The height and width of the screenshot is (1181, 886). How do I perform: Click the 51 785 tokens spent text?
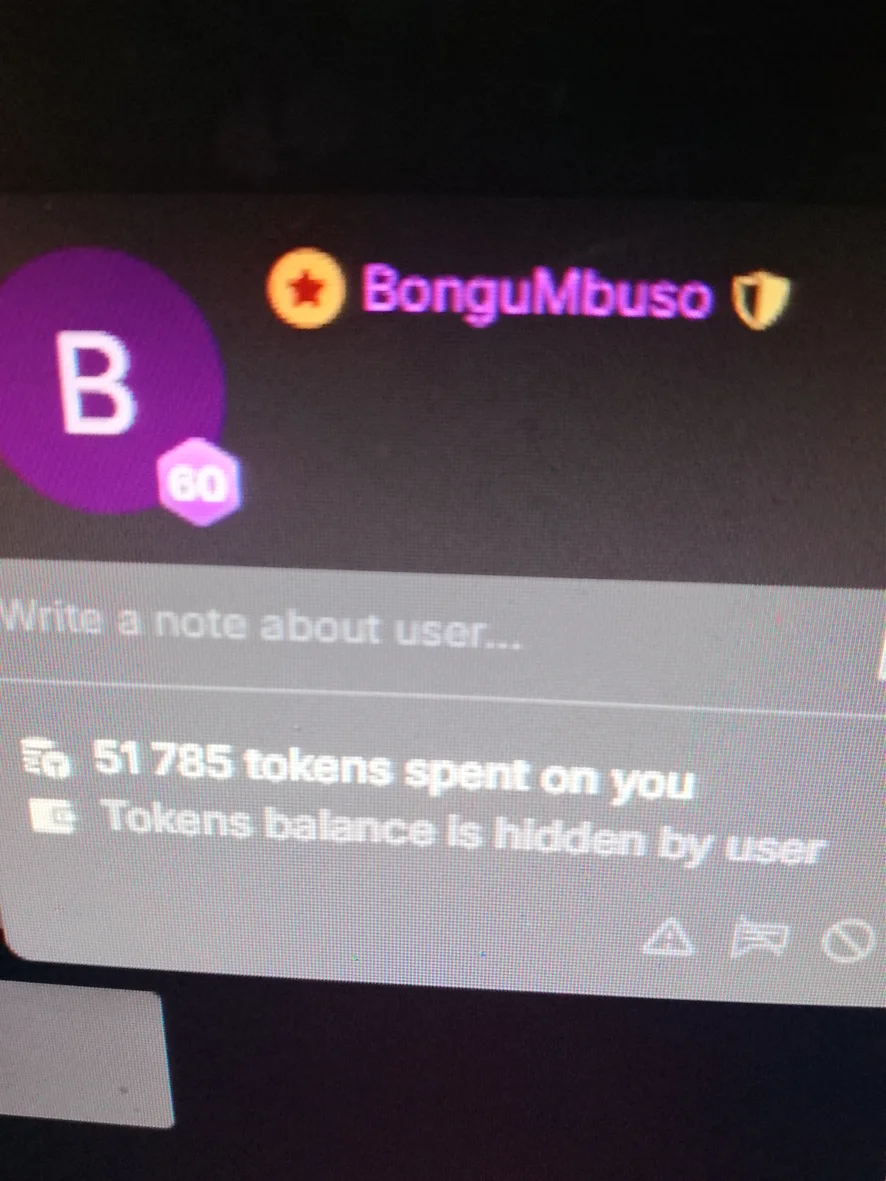tap(392, 770)
